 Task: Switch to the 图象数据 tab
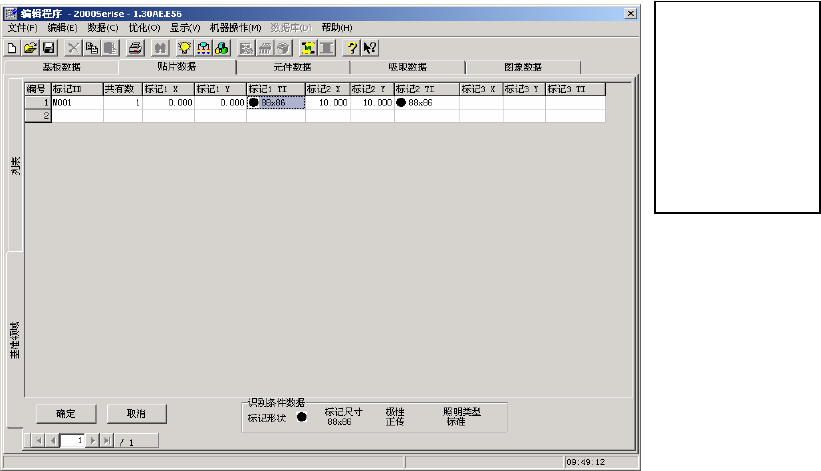point(523,67)
